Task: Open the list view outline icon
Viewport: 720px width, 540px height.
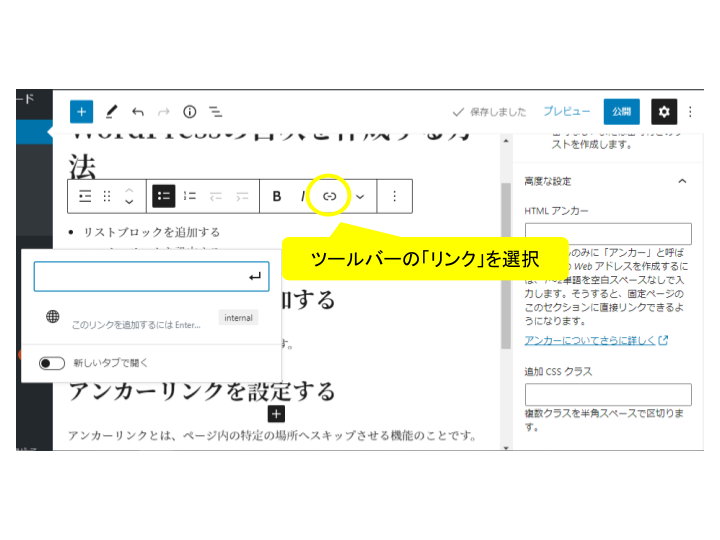Action: tap(215, 112)
